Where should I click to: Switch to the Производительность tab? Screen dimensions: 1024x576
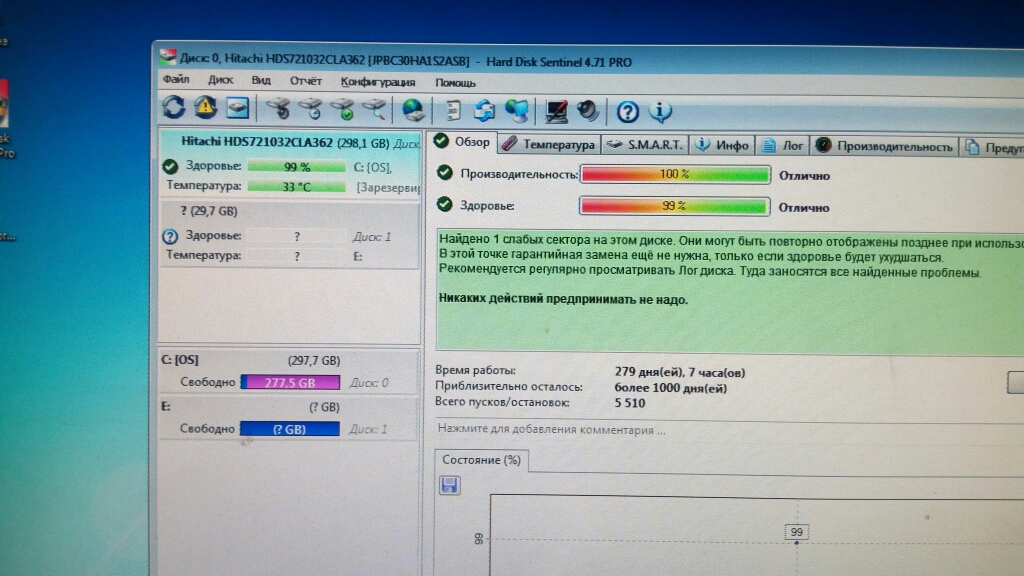click(x=885, y=146)
